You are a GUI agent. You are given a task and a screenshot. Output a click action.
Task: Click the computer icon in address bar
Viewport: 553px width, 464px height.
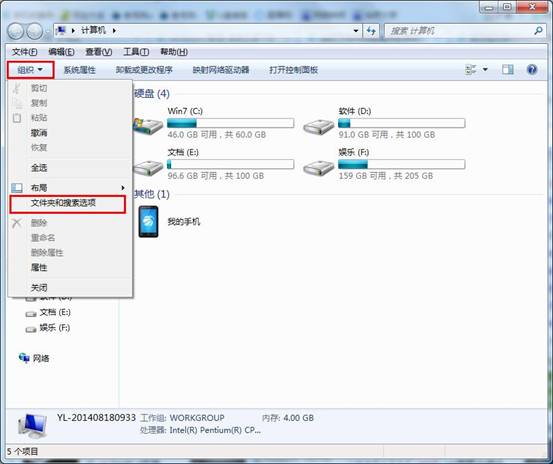point(61,30)
